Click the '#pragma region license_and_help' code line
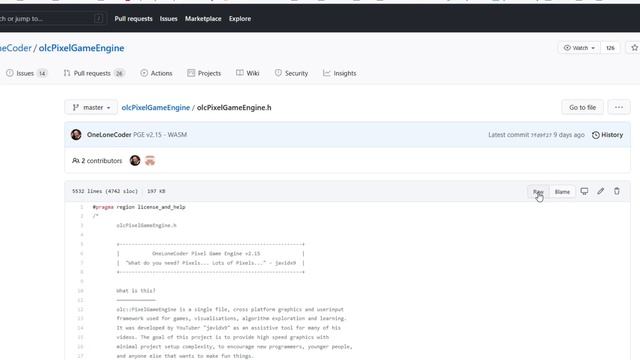Screen dimensions: 640x360 139,207
